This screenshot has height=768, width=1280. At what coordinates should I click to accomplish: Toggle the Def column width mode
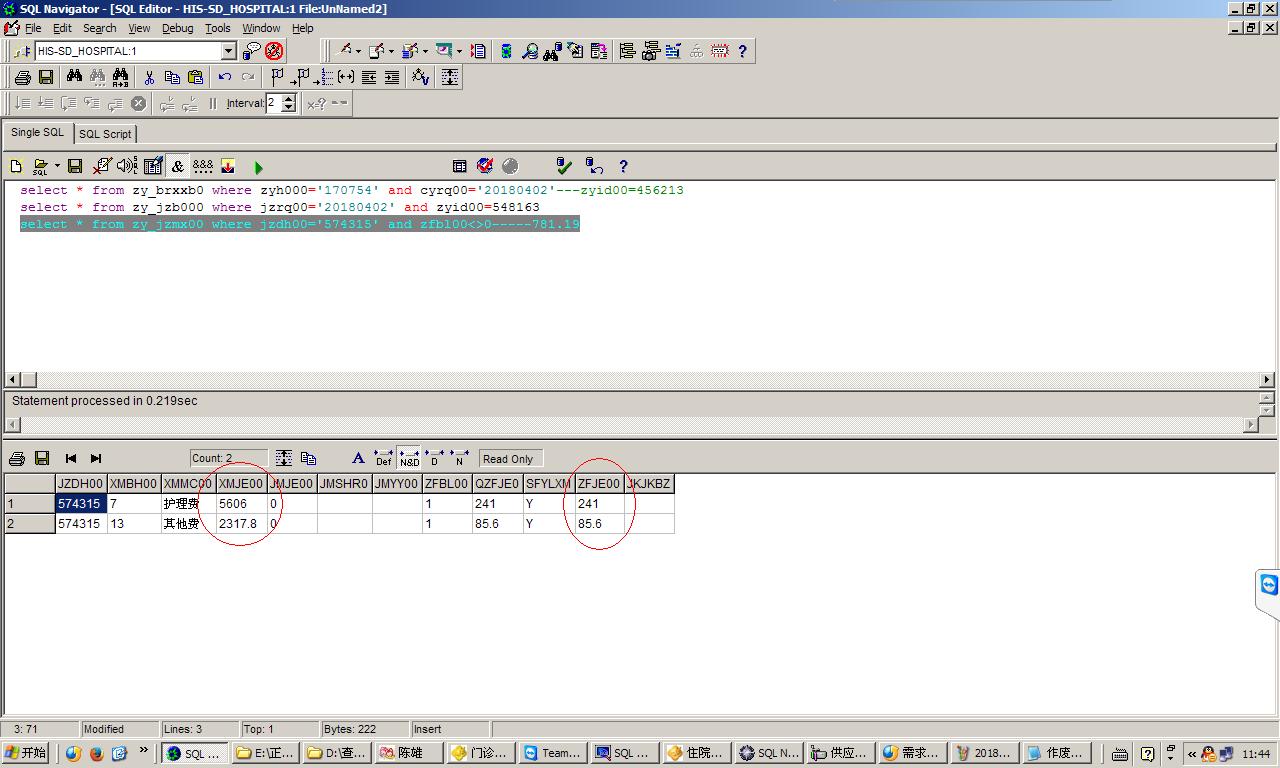click(x=383, y=458)
